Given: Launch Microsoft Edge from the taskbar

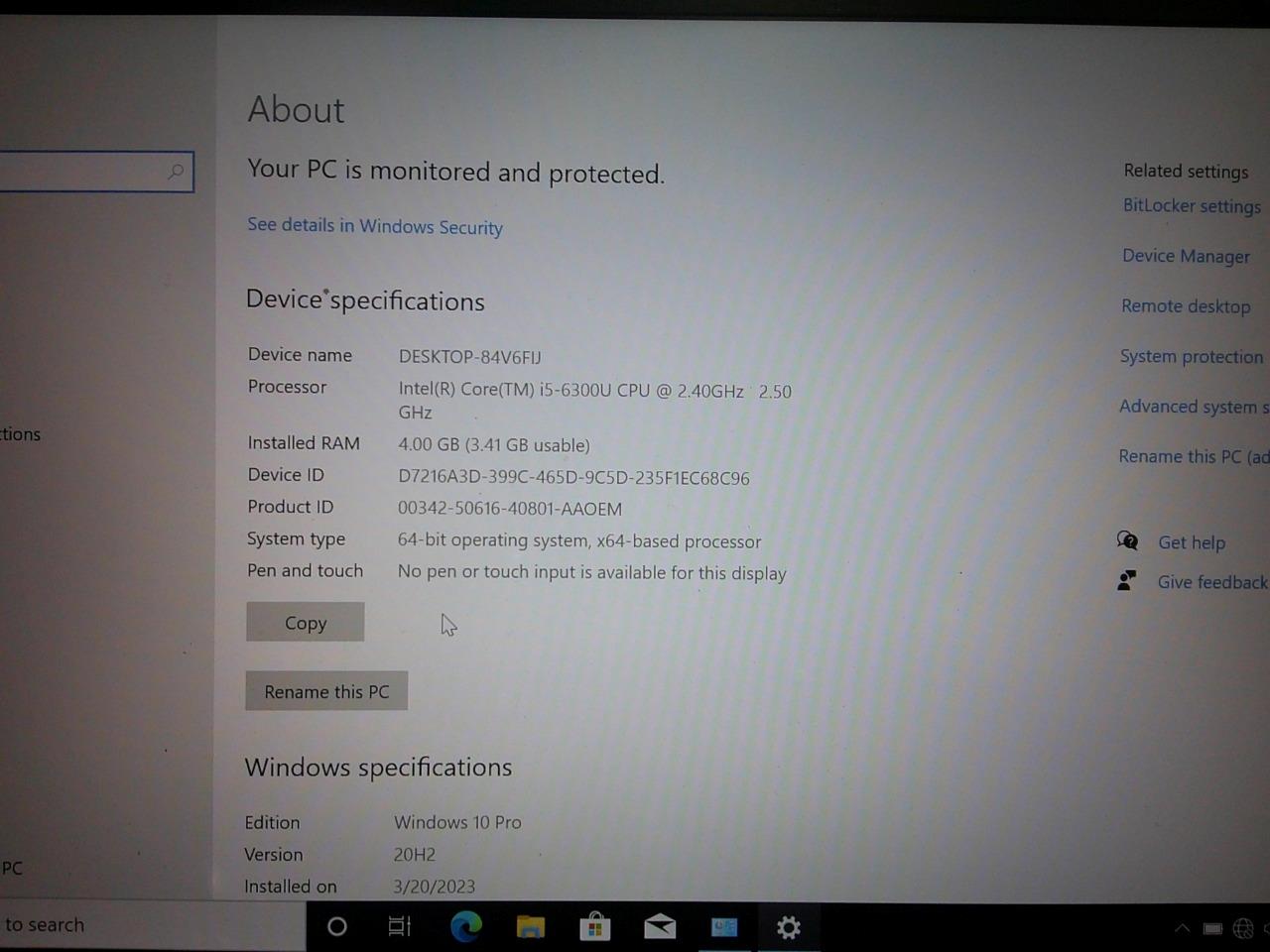Looking at the screenshot, I should [x=465, y=926].
